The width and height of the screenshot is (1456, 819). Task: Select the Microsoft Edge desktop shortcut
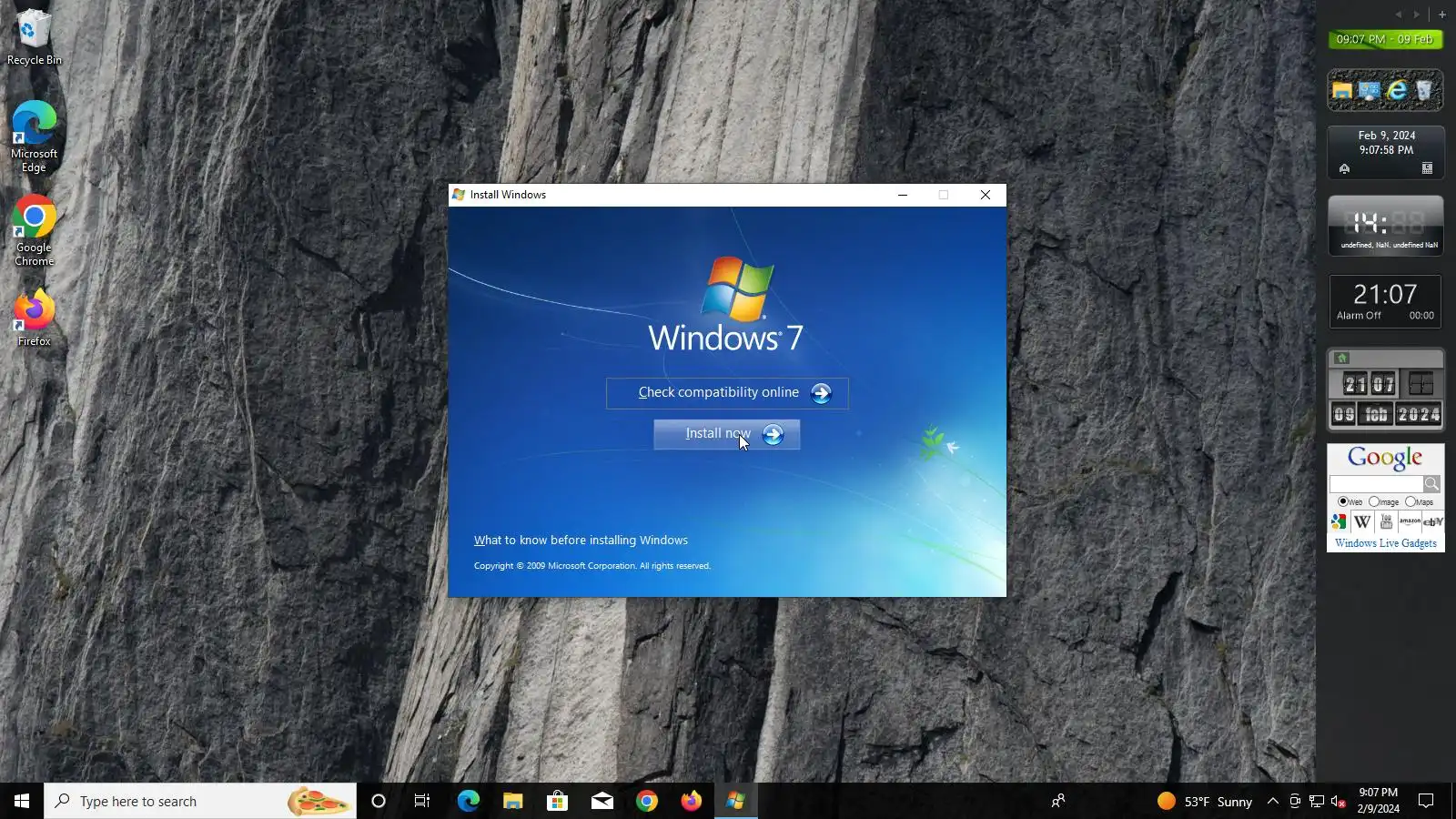(x=35, y=136)
